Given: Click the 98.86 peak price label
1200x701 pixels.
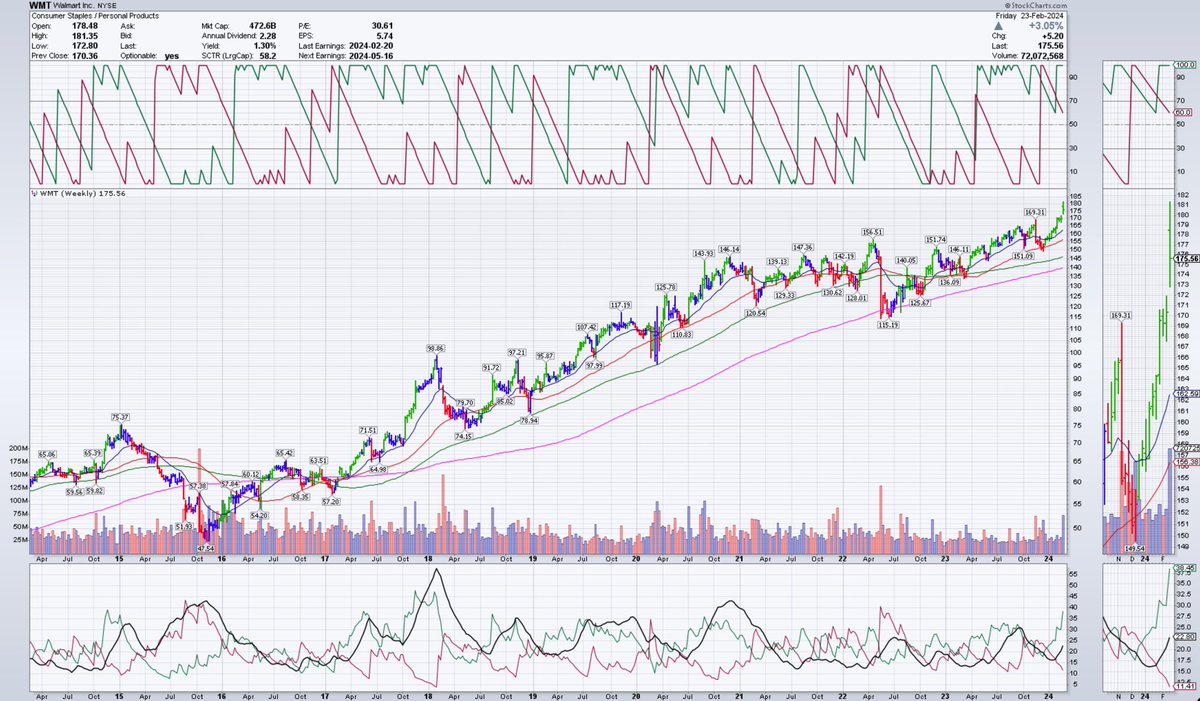Looking at the screenshot, I should click(x=435, y=347).
